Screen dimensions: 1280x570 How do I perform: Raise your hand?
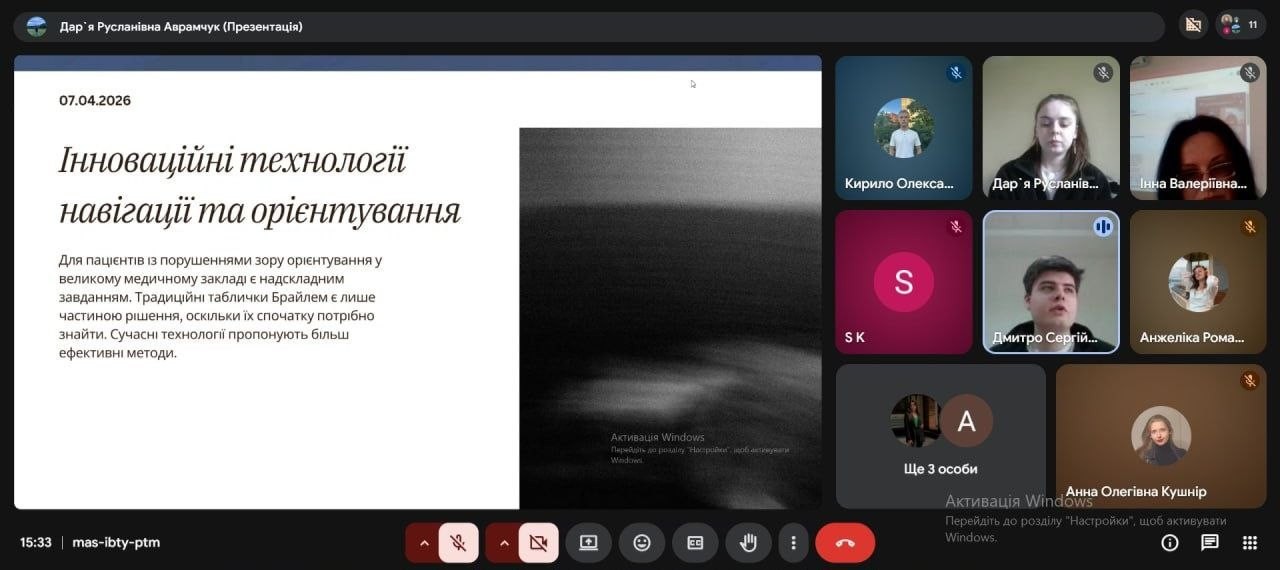(x=748, y=543)
